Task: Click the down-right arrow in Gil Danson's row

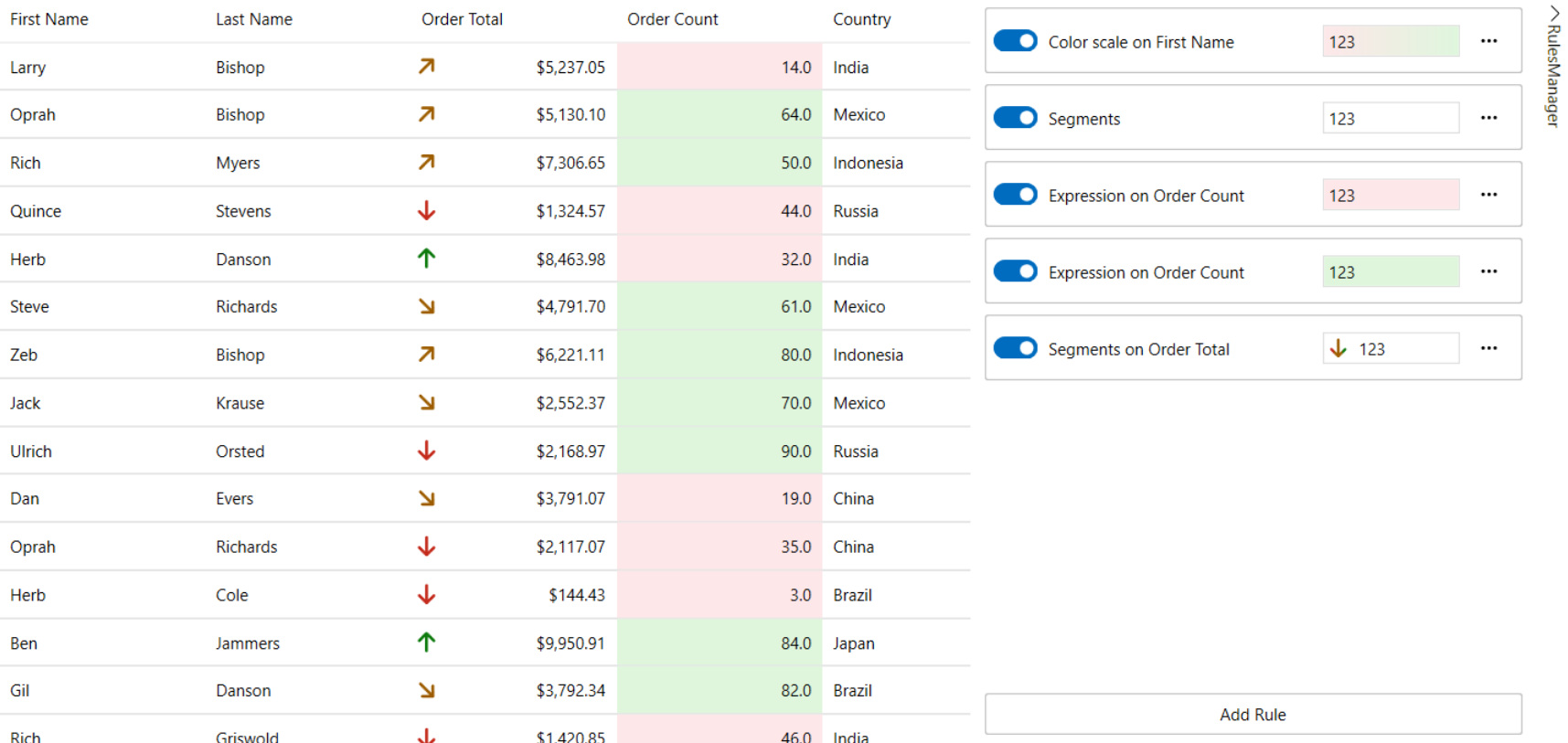Action: [x=426, y=691]
